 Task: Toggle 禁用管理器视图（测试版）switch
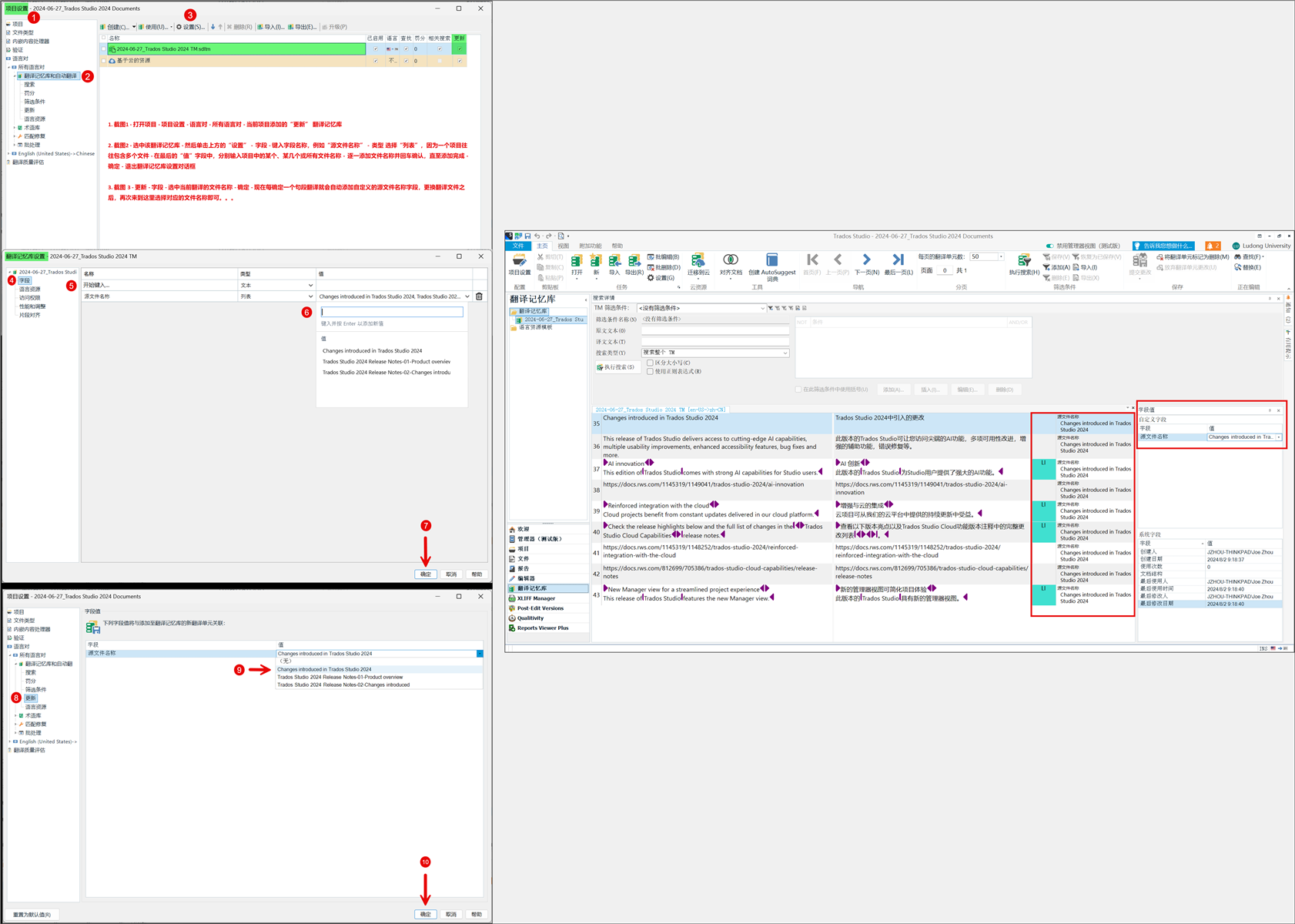pos(1049,246)
